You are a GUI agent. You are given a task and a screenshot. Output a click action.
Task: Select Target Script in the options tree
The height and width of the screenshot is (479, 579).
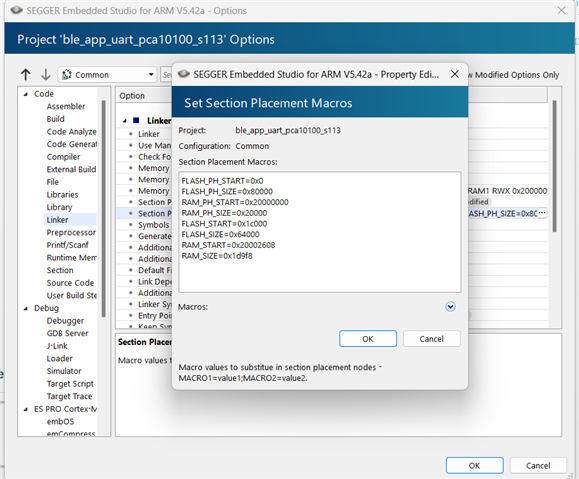click(x=70, y=384)
